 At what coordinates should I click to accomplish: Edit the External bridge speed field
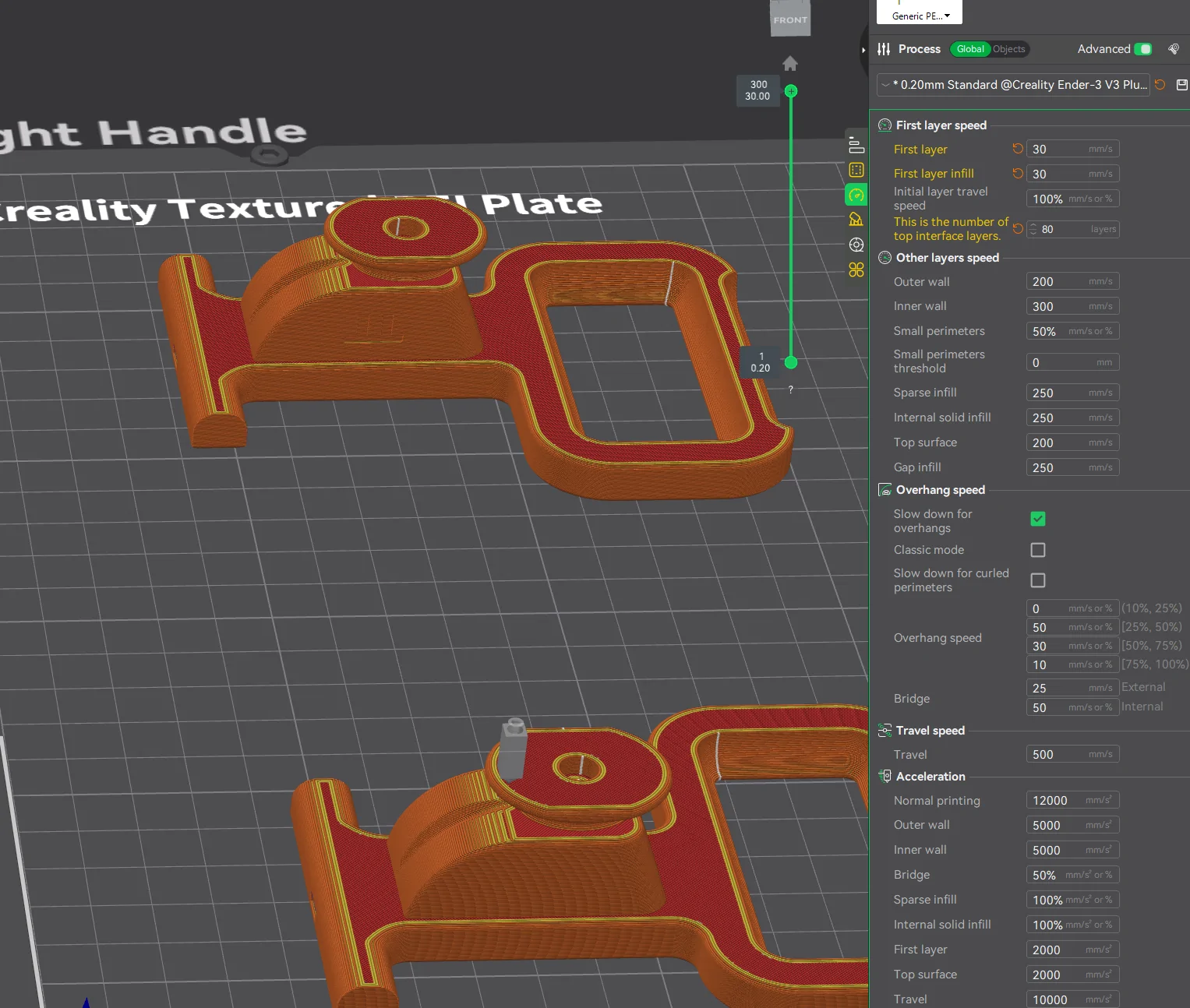pos(1072,688)
